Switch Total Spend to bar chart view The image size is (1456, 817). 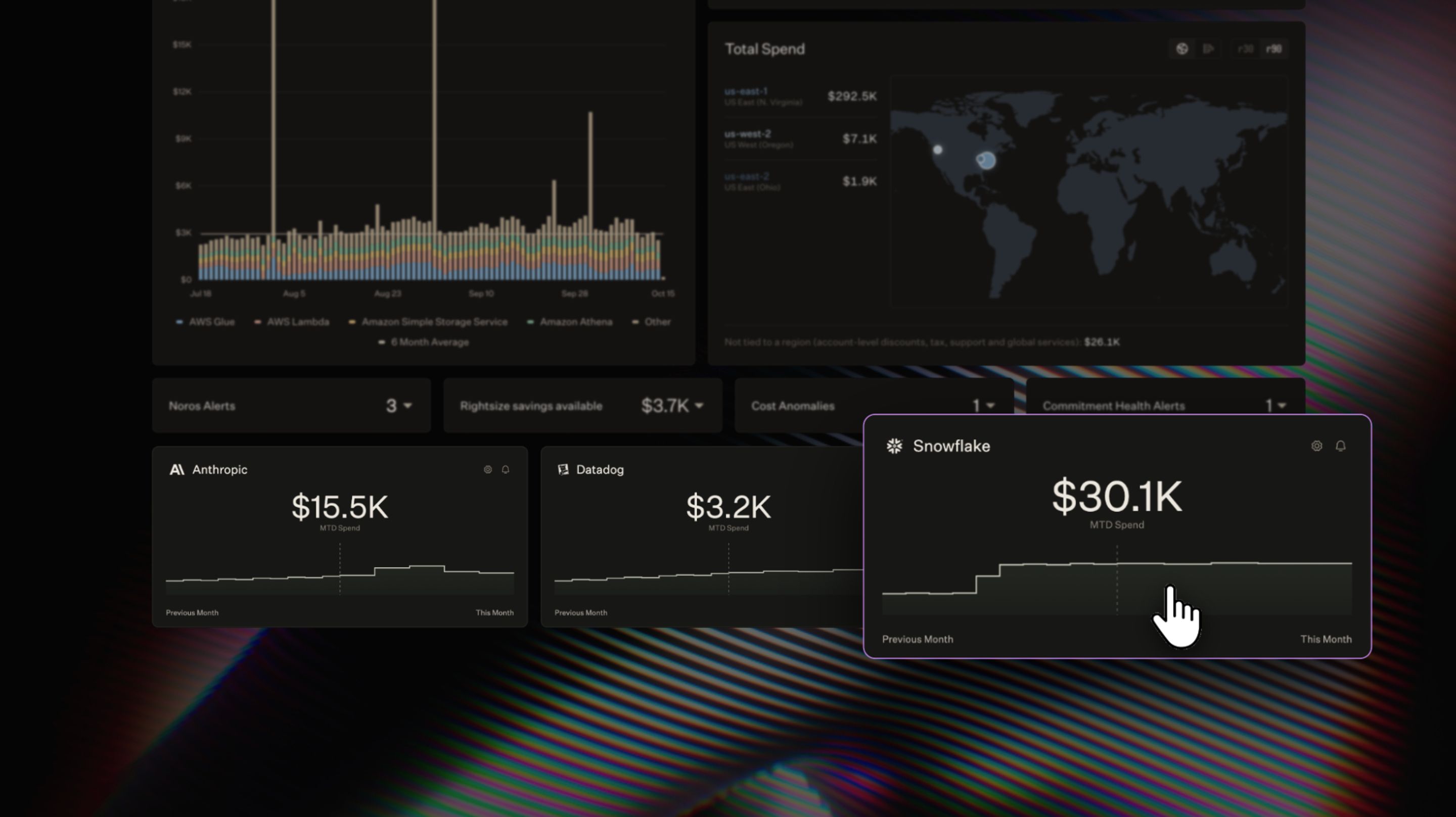coord(1208,49)
